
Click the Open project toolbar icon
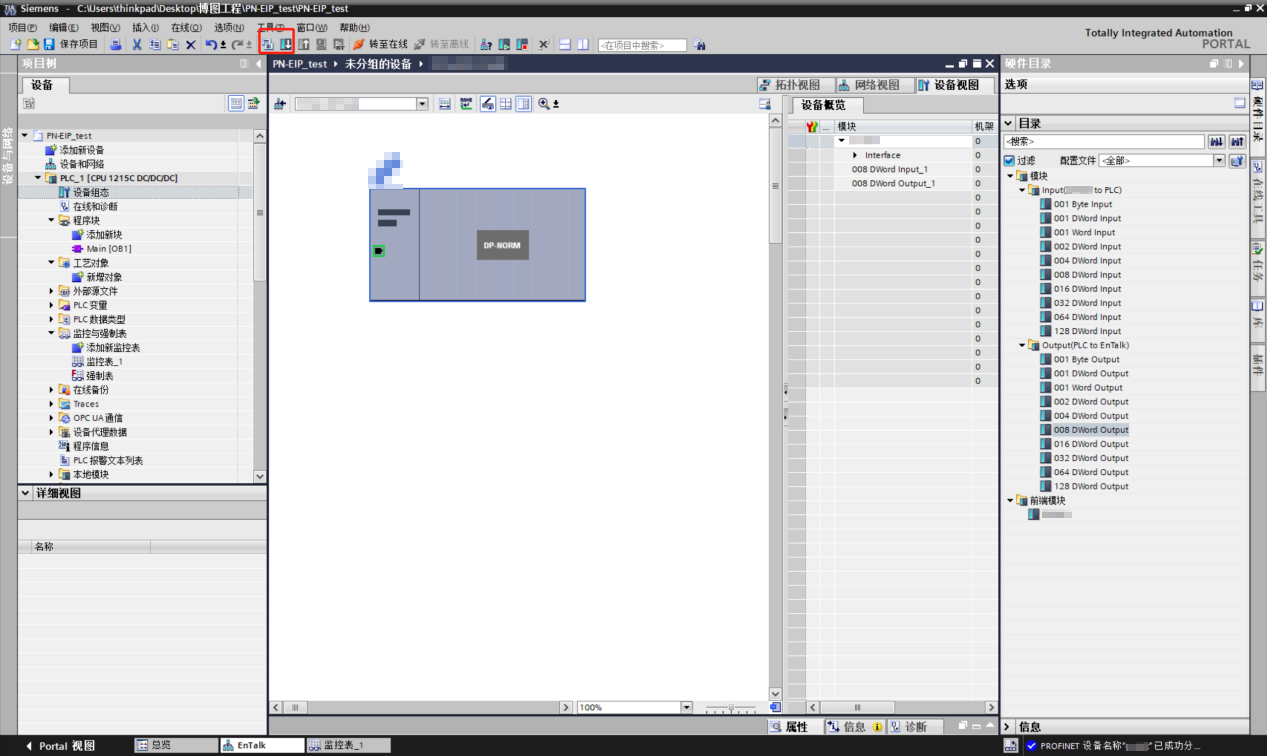[x=32, y=45]
